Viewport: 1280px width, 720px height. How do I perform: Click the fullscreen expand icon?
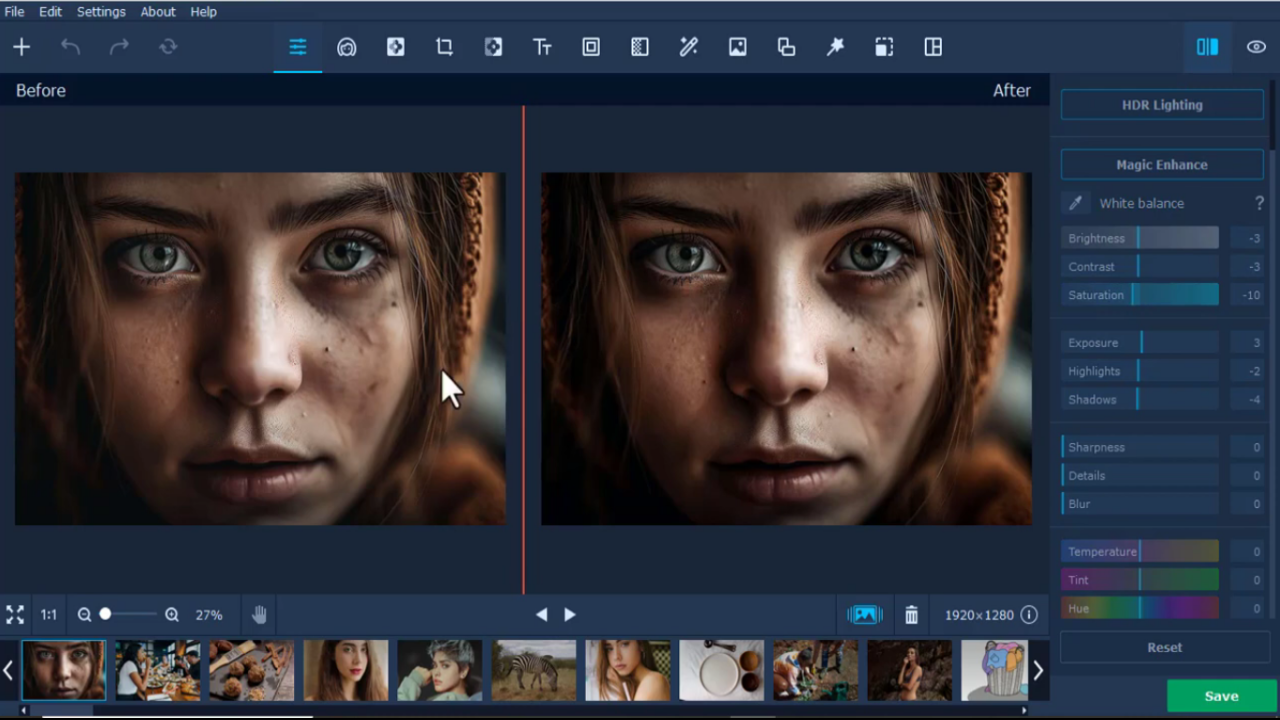point(15,615)
